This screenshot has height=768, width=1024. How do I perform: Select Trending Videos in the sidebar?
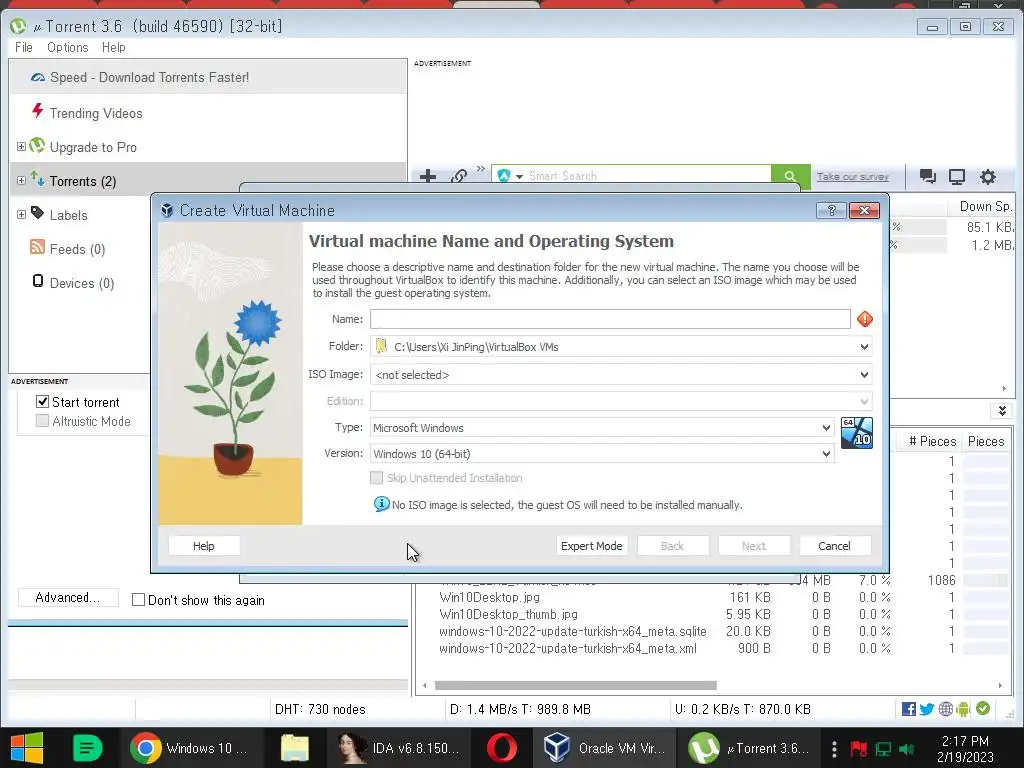point(95,113)
